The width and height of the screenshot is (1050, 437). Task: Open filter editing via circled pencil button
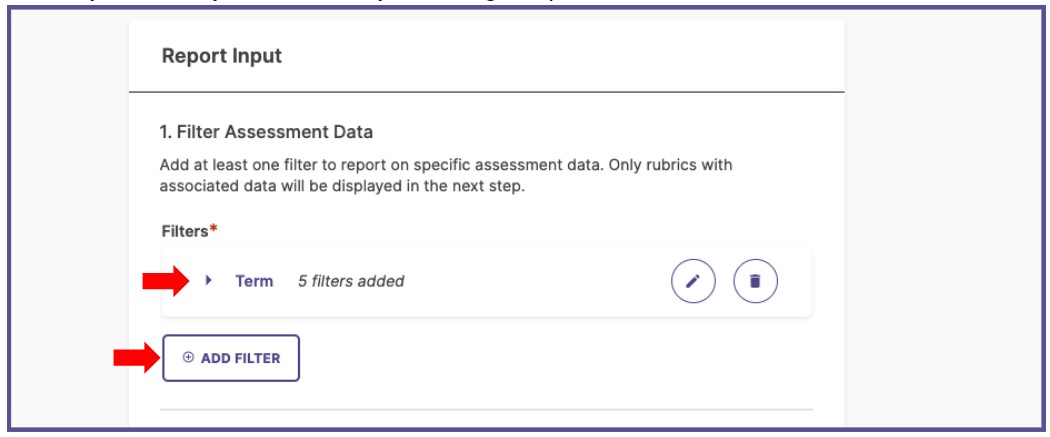(693, 281)
